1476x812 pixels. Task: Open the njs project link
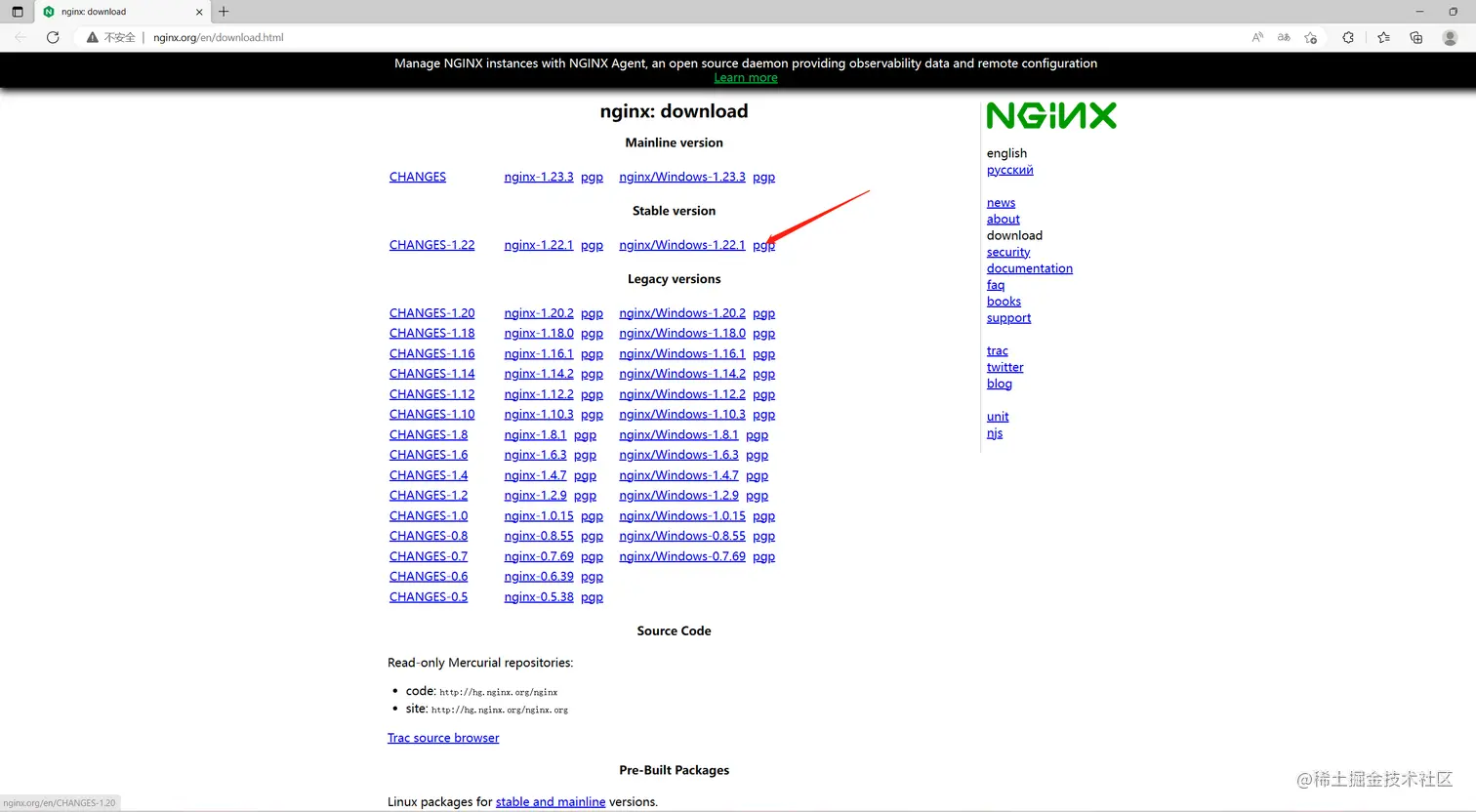pyautogui.click(x=994, y=433)
